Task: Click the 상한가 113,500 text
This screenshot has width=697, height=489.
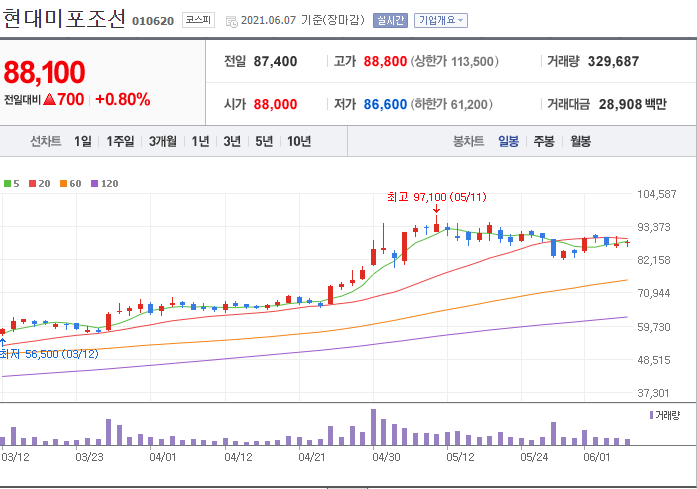Action: [x=454, y=61]
